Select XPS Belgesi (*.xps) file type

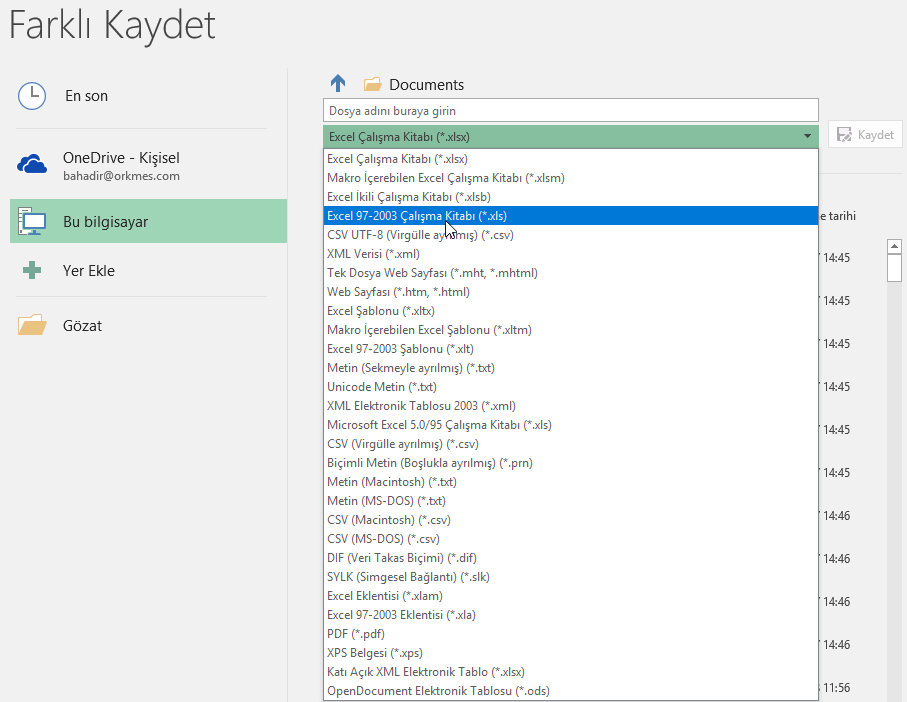point(571,653)
